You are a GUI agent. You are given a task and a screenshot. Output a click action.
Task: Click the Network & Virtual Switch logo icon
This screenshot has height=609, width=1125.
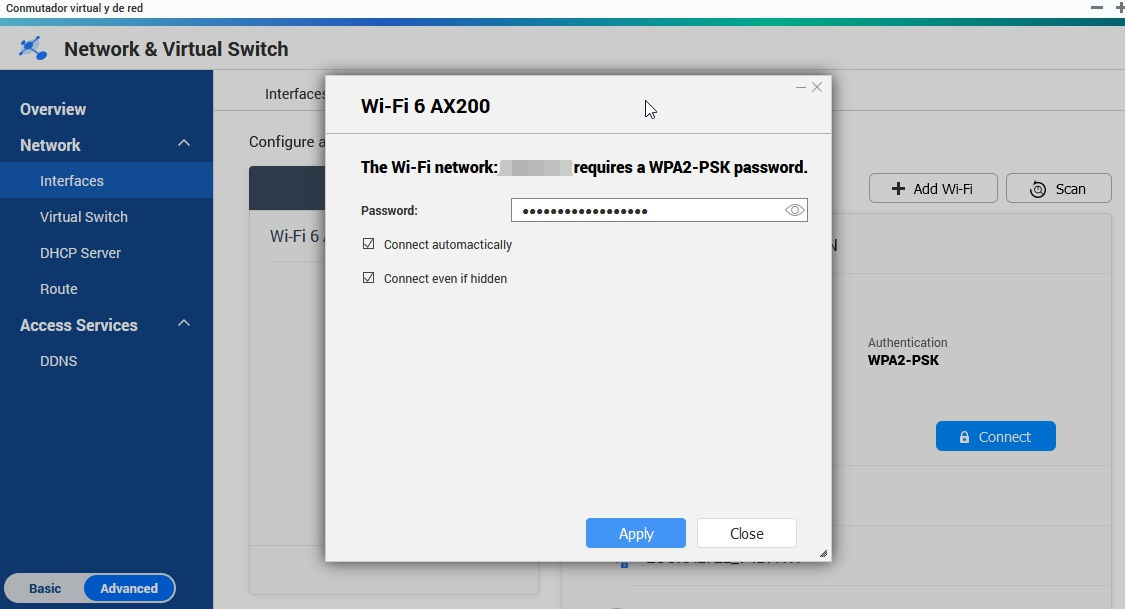click(x=33, y=48)
